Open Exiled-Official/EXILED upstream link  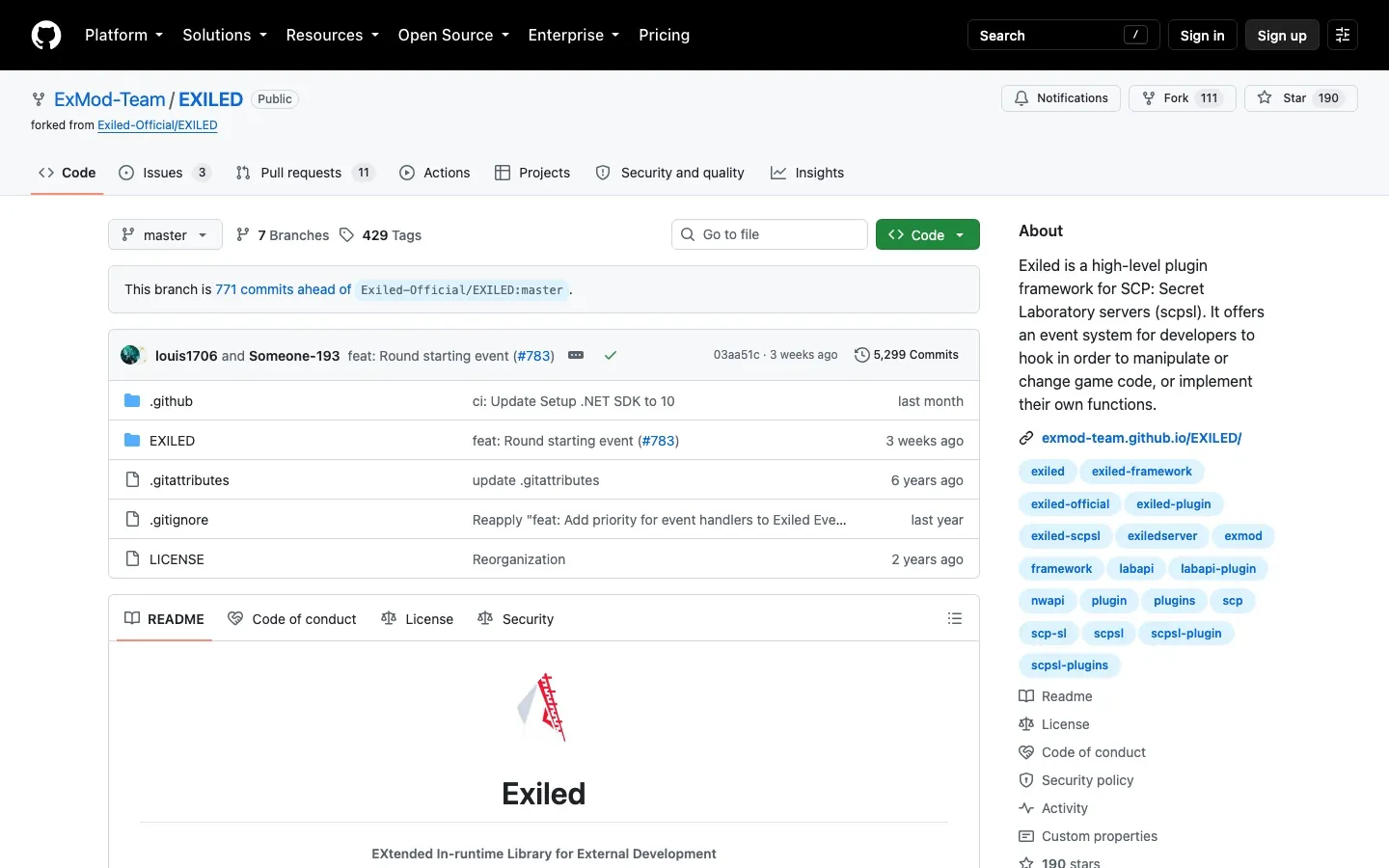coord(157,125)
